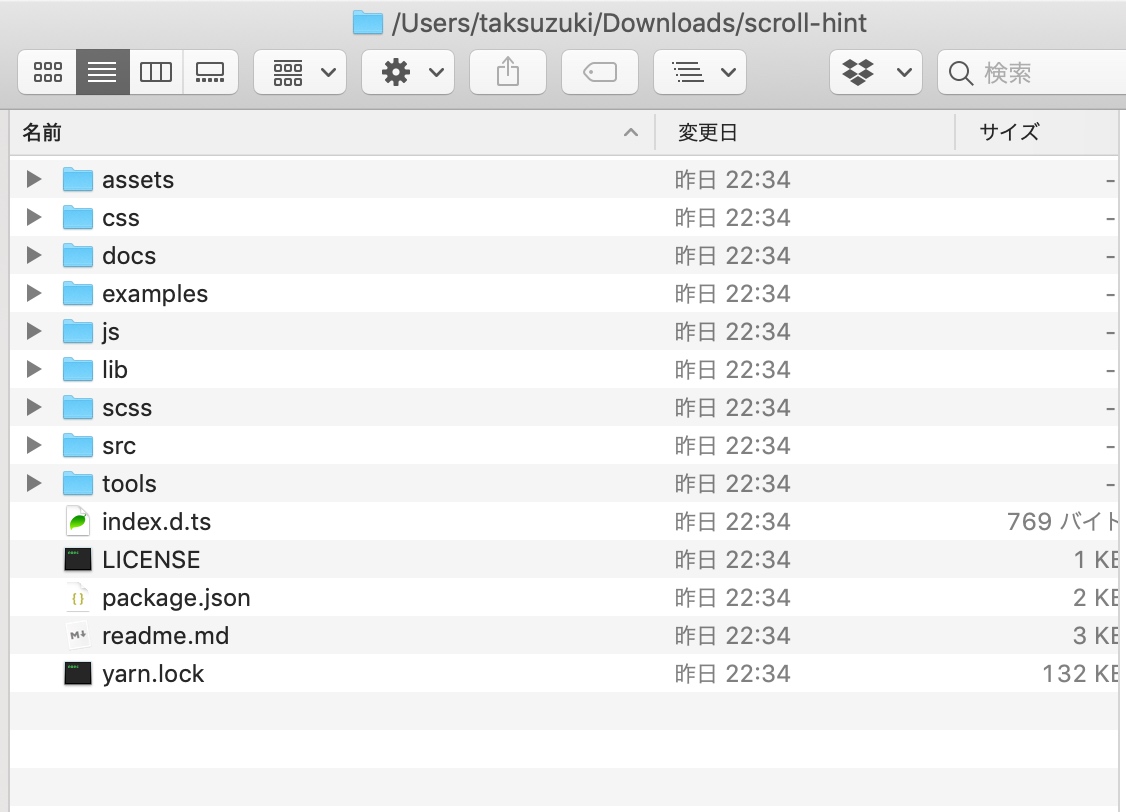Expand the assets folder disclosure triangle
Viewport: 1126px width, 812px height.
(x=34, y=179)
